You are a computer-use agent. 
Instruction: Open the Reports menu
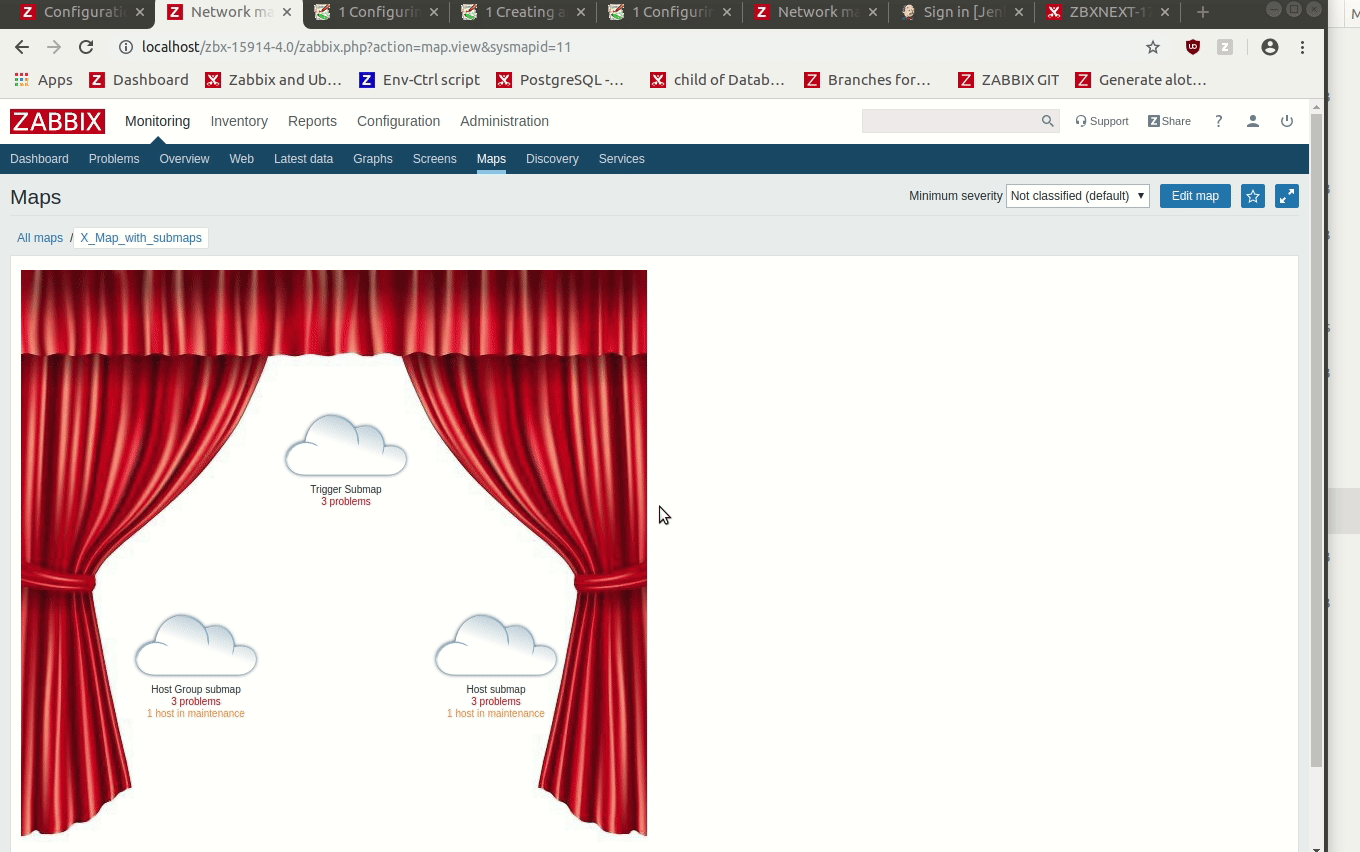point(312,121)
